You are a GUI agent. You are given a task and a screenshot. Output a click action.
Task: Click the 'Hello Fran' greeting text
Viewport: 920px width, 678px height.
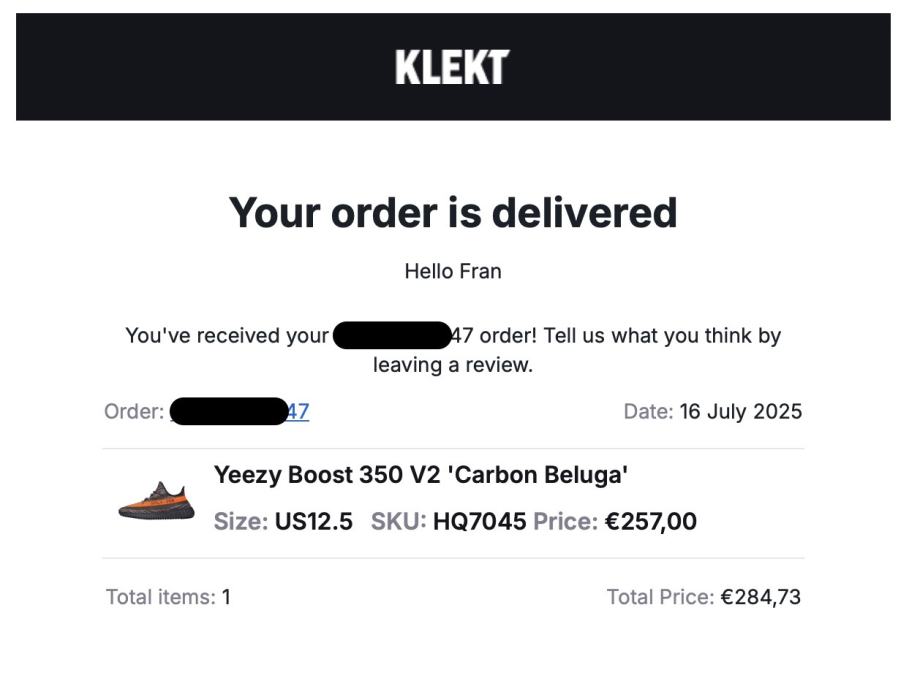(x=453, y=271)
